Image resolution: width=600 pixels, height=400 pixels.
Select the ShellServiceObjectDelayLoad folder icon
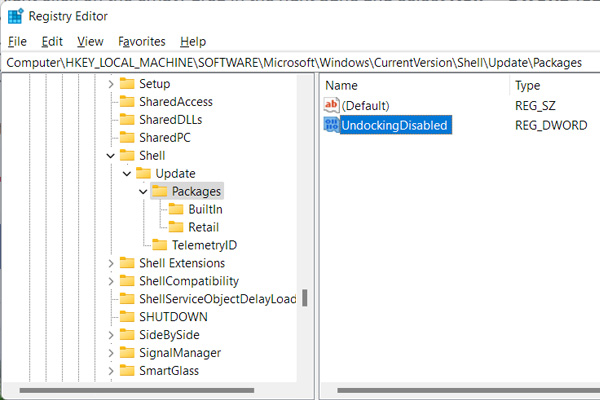click(x=127, y=299)
